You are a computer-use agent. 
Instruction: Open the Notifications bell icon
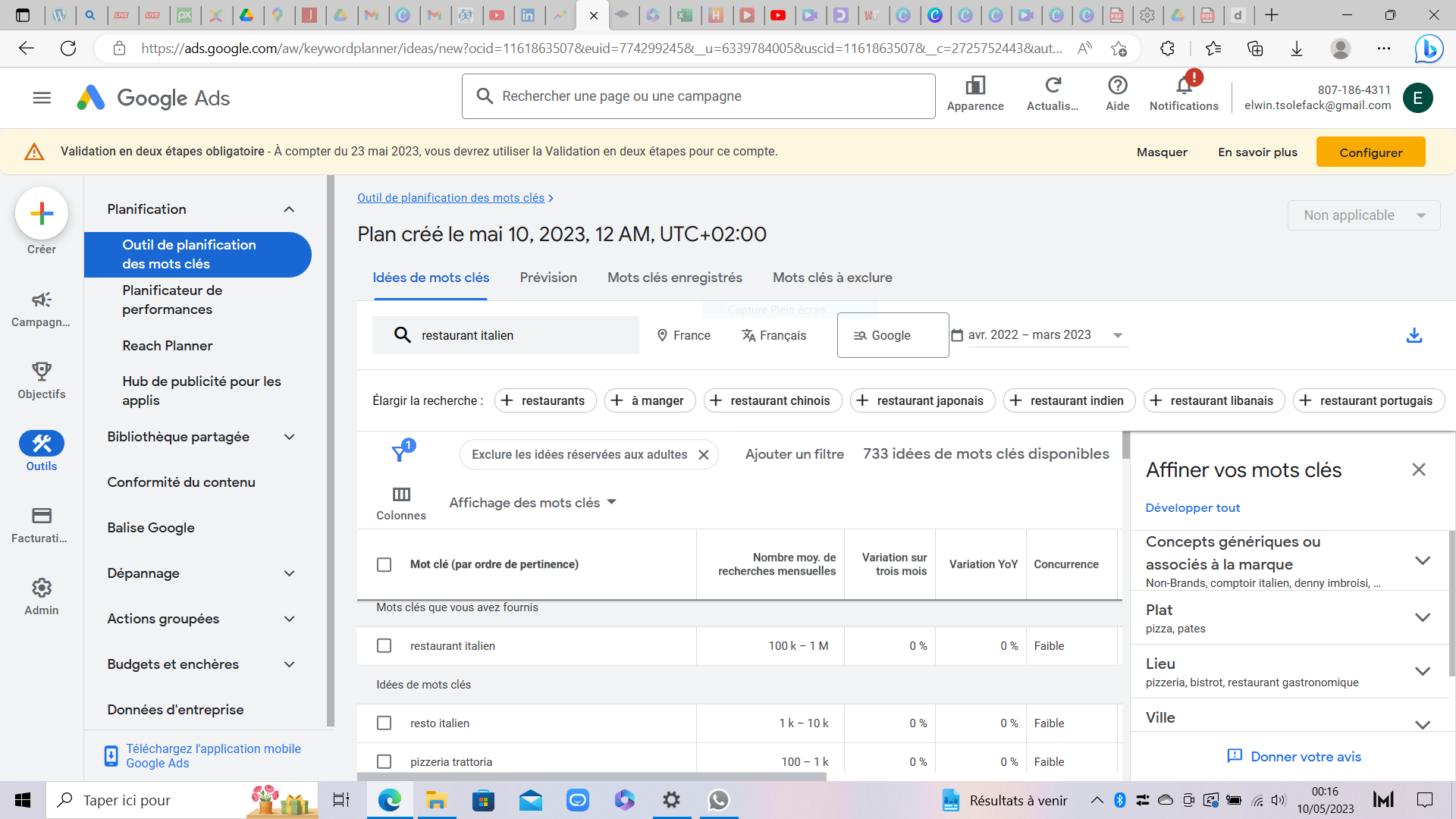pyautogui.click(x=1183, y=86)
